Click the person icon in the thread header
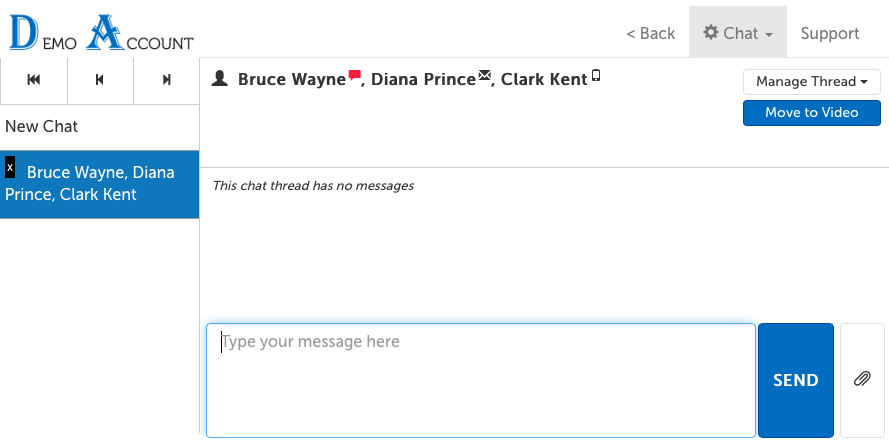Screen dimensions: 889x442 tap(221, 78)
